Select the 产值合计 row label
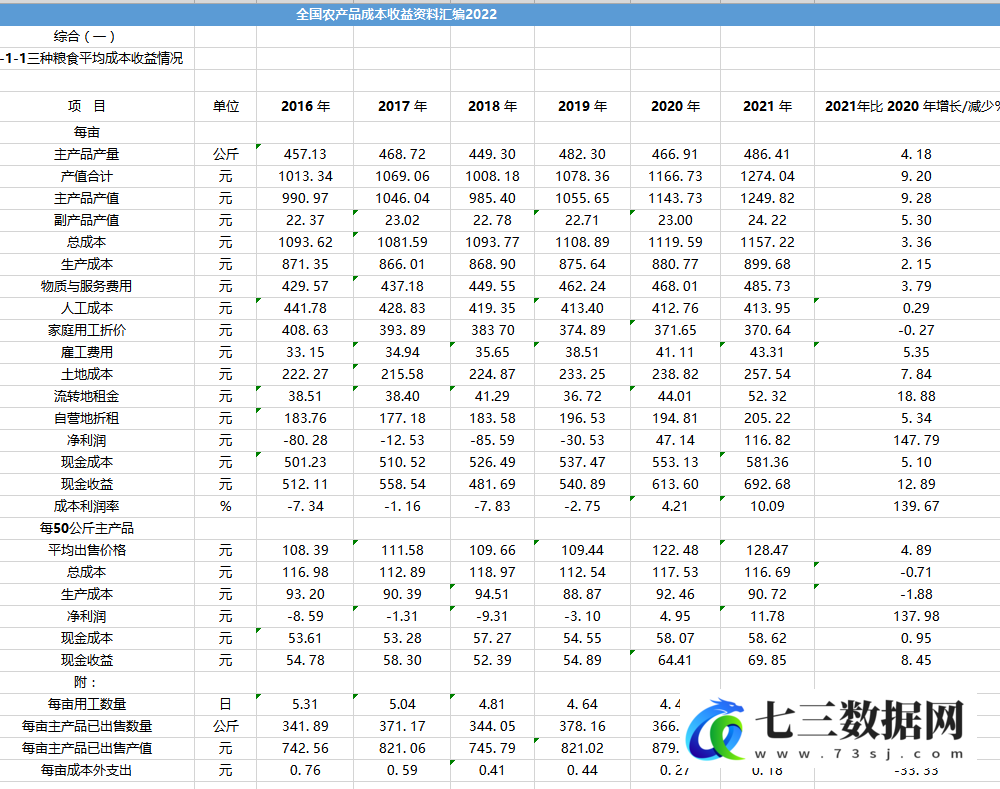 (x=87, y=176)
